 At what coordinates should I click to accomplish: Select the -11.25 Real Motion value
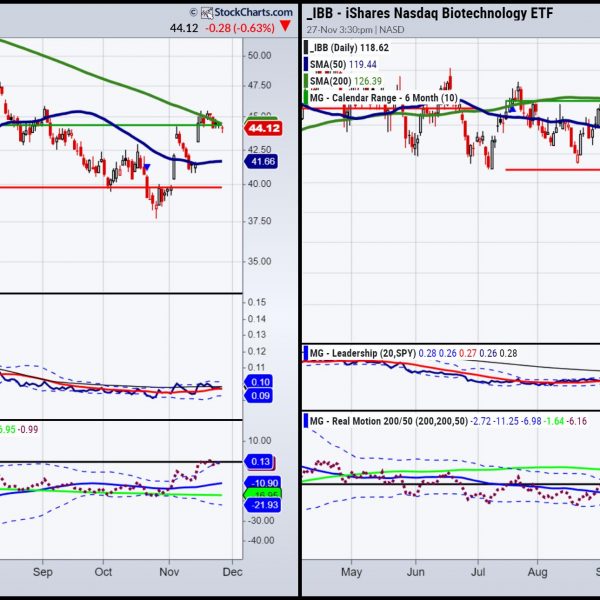506,421
